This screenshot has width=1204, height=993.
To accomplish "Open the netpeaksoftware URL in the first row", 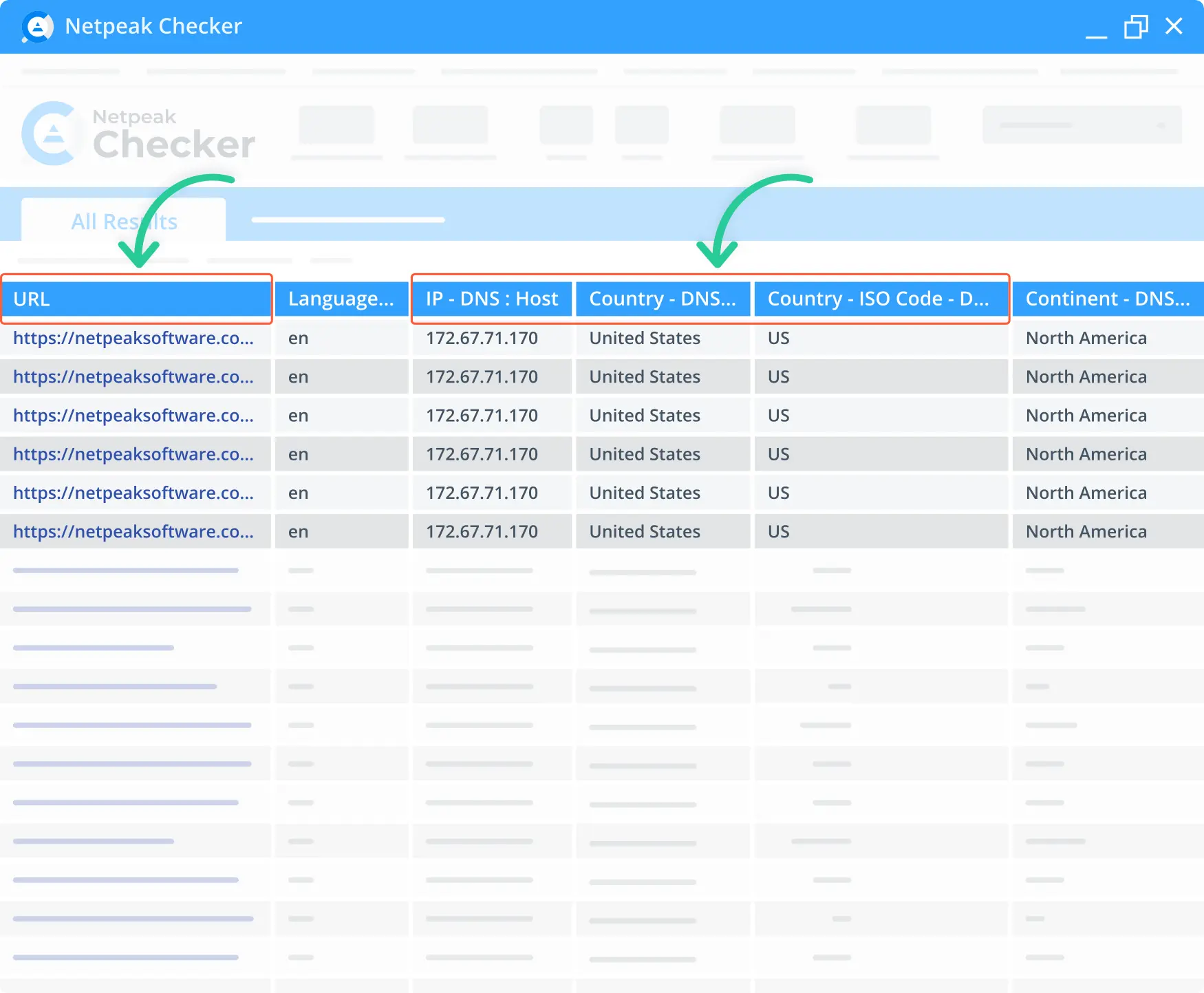I will click(133, 338).
